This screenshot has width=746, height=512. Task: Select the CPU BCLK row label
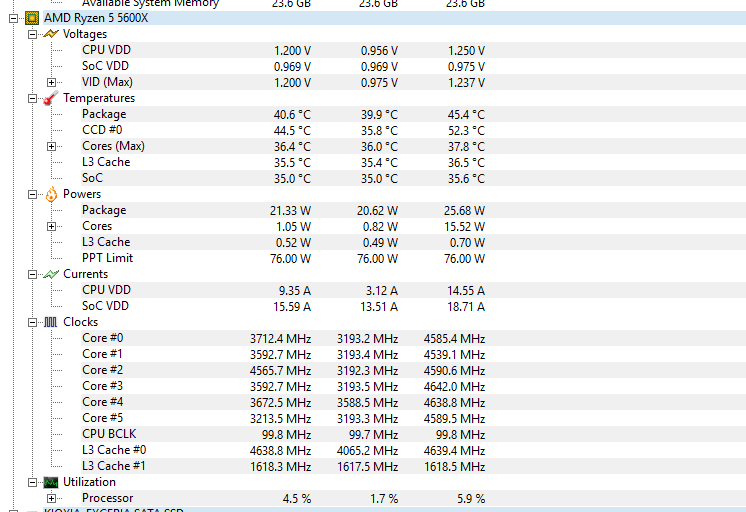click(109, 434)
